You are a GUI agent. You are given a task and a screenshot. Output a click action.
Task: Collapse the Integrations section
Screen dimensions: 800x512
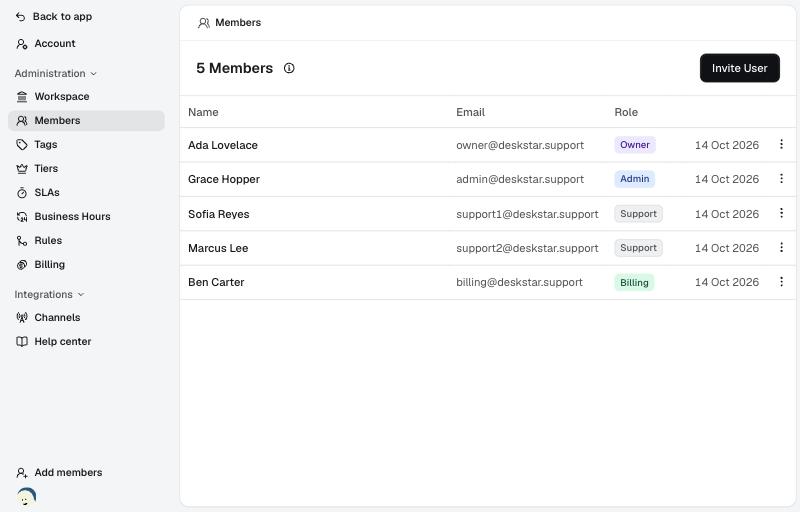click(x=49, y=295)
